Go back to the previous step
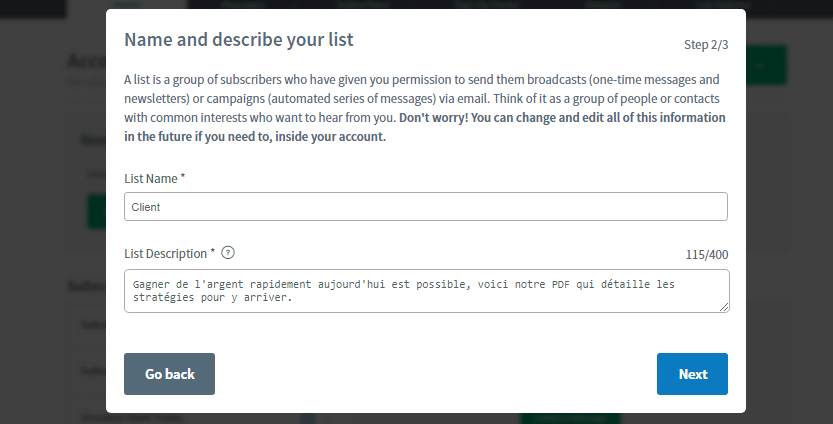The height and width of the screenshot is (424, 833). tap(169, 374)
